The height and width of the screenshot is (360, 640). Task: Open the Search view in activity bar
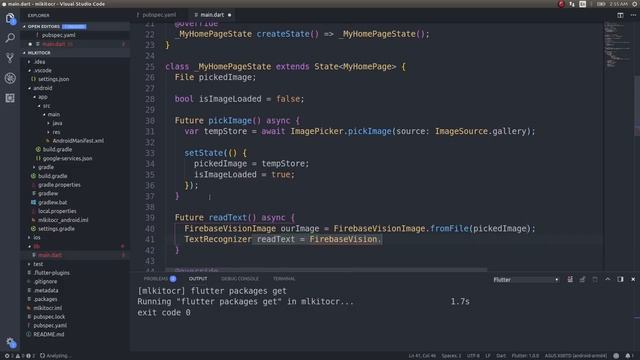(10, 38)
